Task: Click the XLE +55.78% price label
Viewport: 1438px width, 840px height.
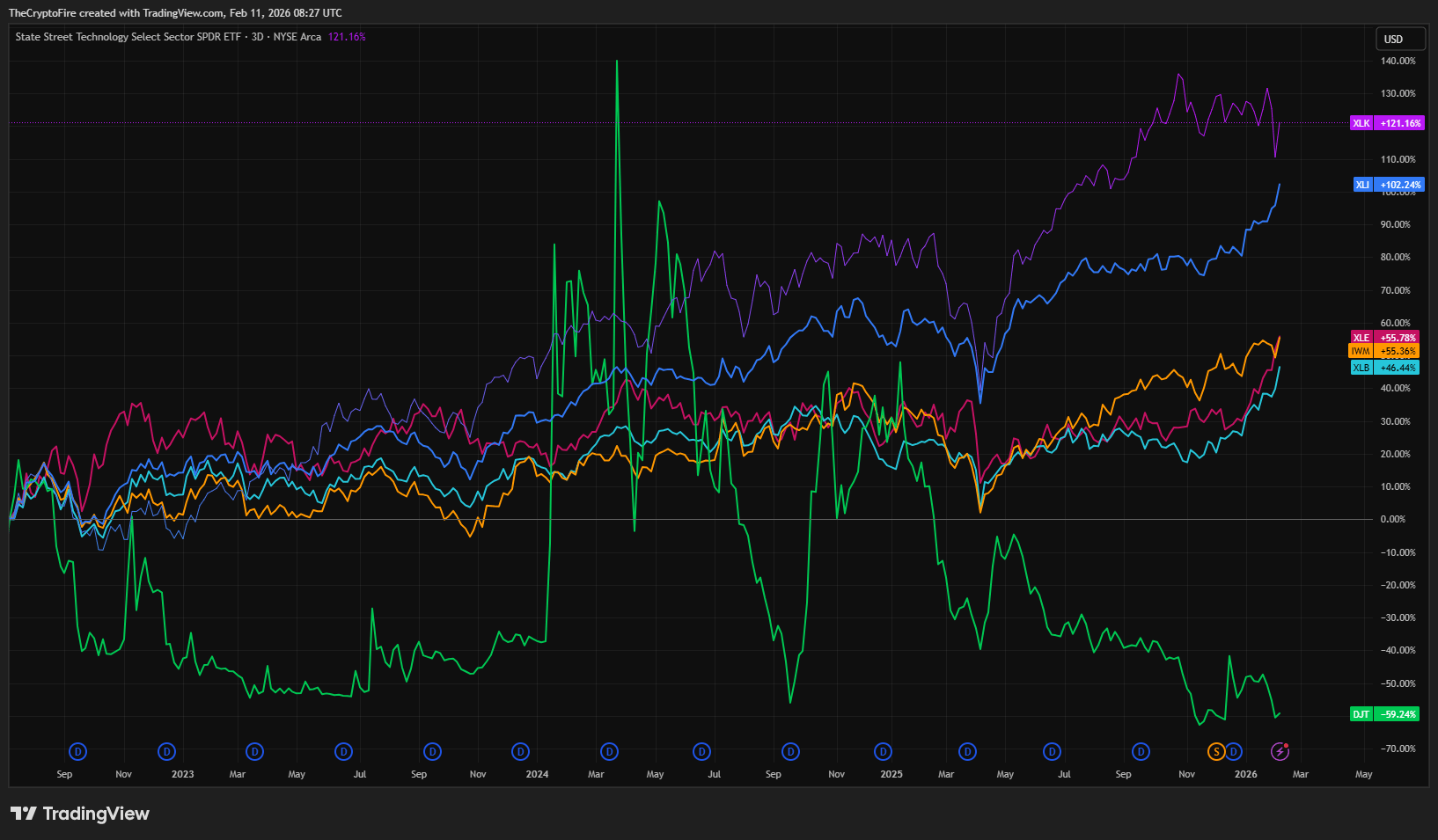Action: [x=1385, y=338]
